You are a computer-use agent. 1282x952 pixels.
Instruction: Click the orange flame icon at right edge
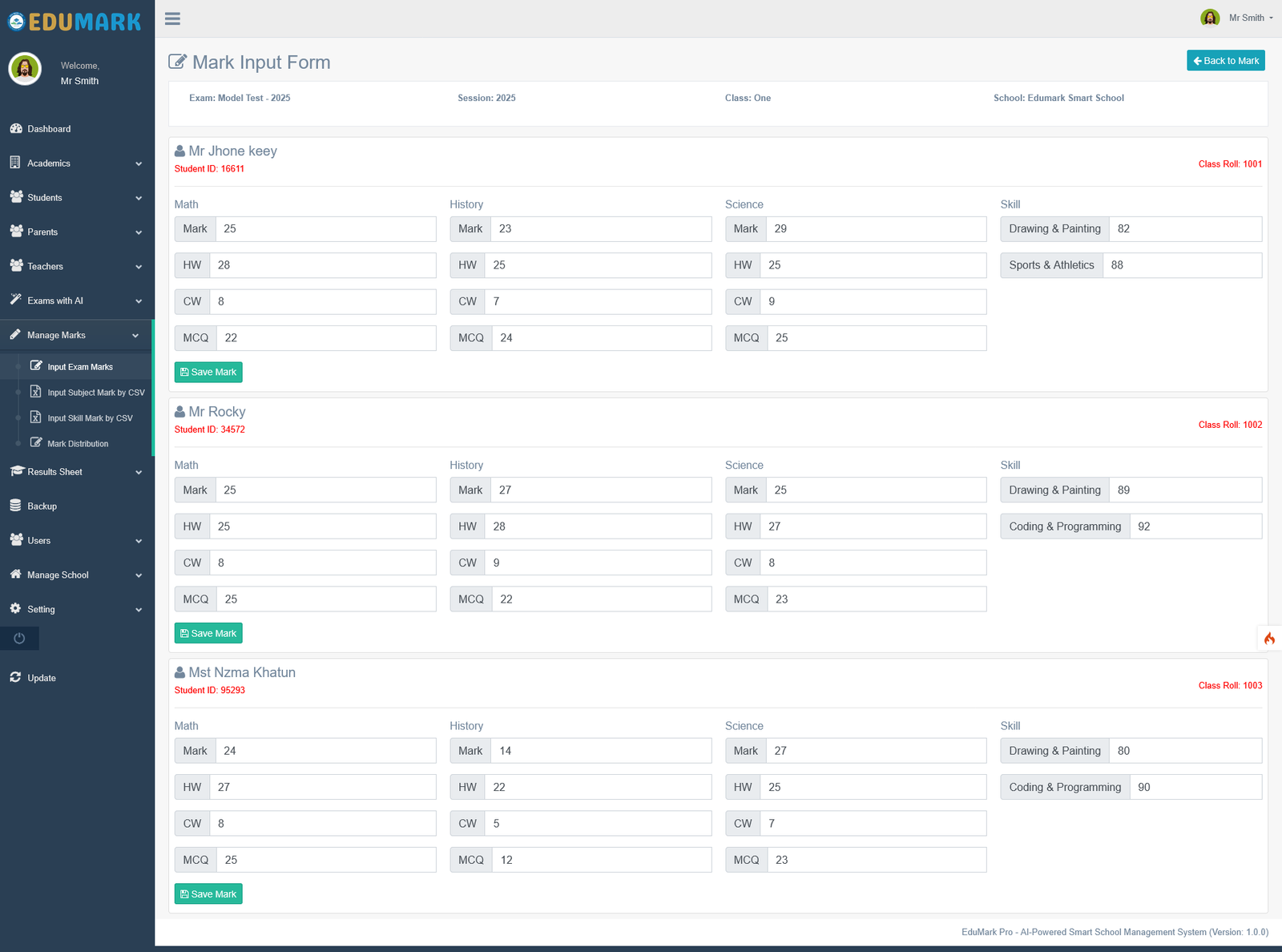coord(1269,639)
